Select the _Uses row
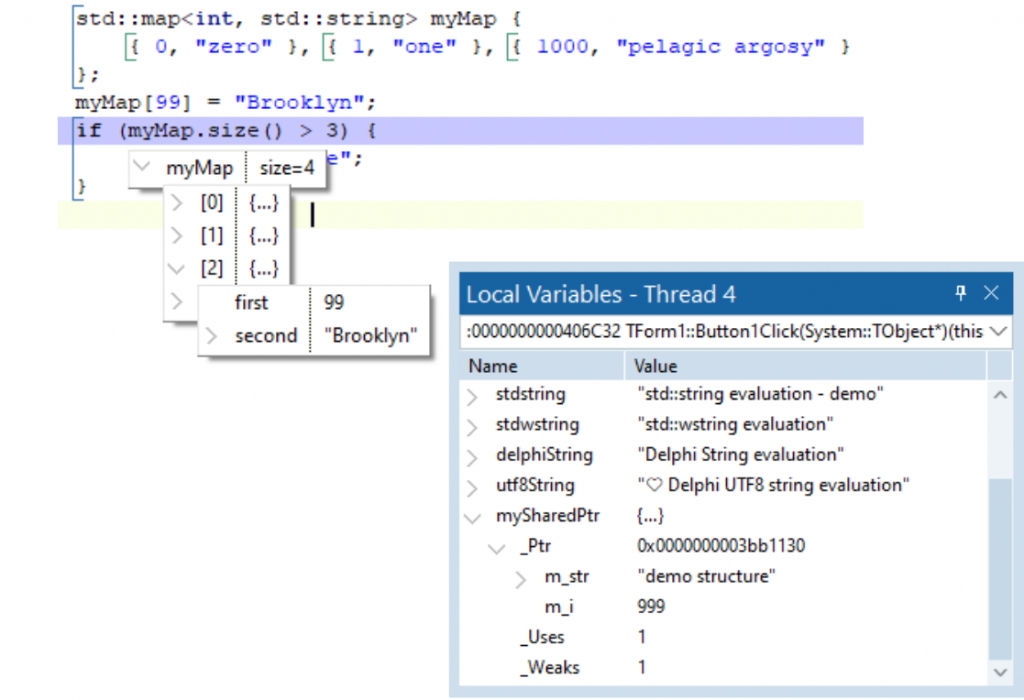This screenshot has height=700, width=1024. [x=724, y=637]
